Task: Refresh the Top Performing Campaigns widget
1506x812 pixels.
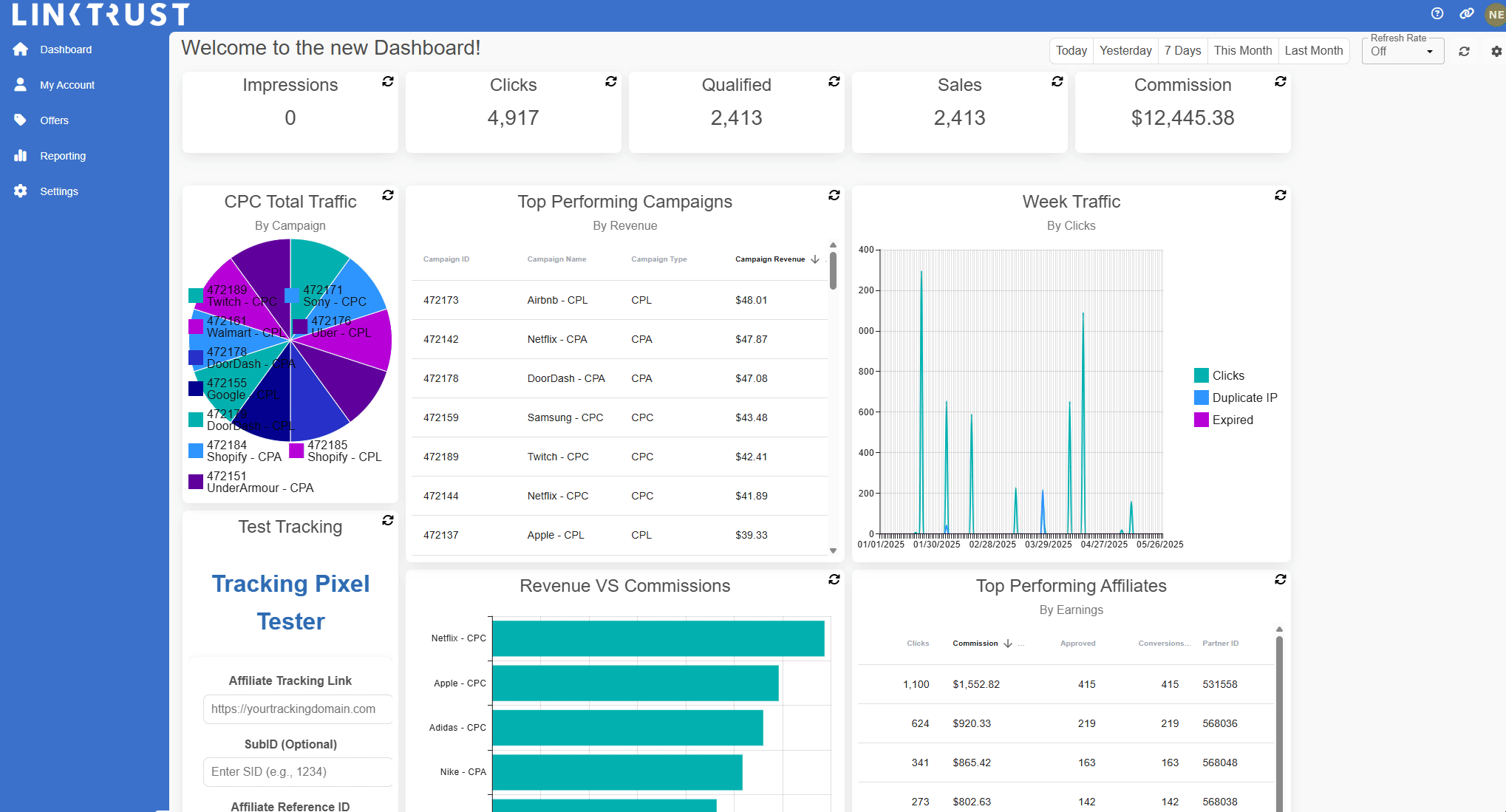Action: [834, 195]
